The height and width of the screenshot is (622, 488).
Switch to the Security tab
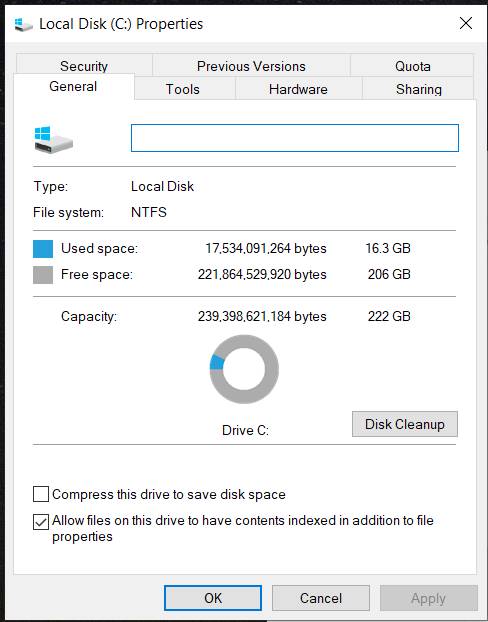pyautogui.click(x=84, y=66)
